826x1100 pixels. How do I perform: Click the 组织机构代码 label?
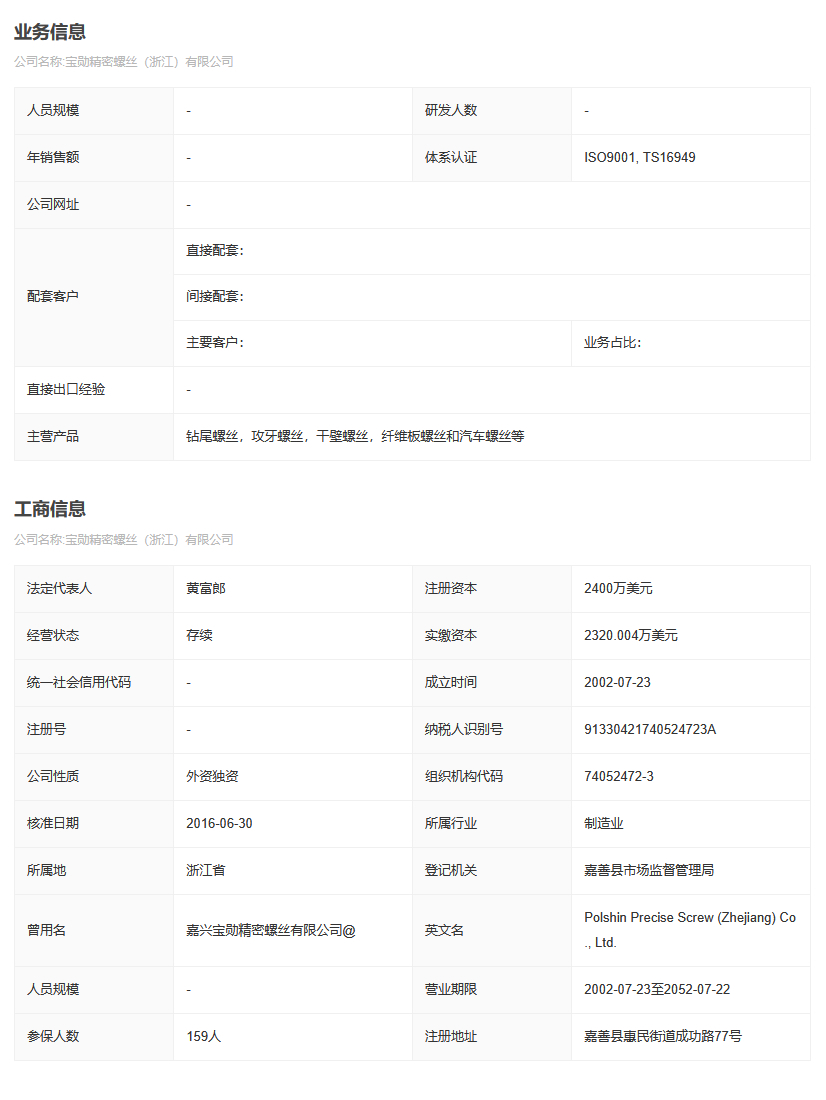464,777
